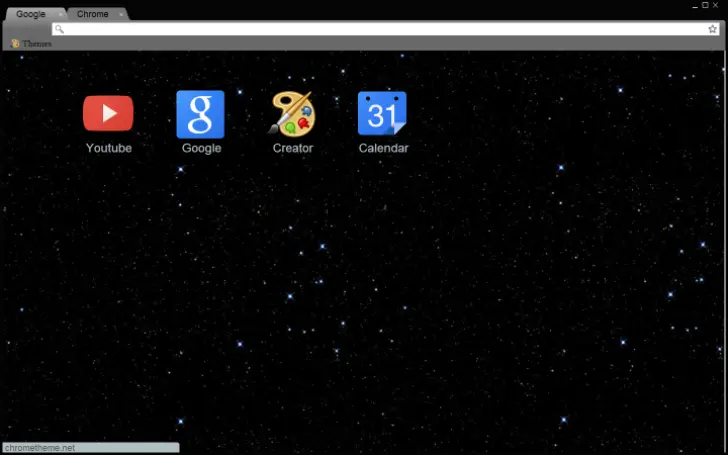Click the Youtube text label
The image size is (728, 455).
click(x=108, y=148)
